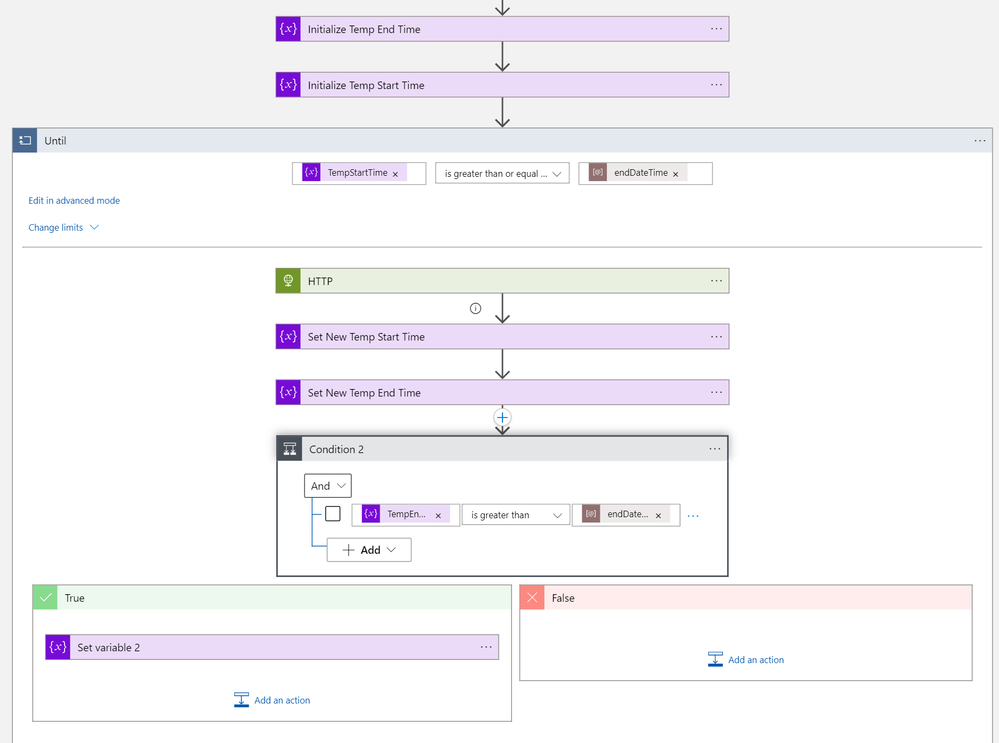Click the green True branch checkmark icon
This screenshot has height=743, width=999.
pyautogui.click(x=45, y=598)
